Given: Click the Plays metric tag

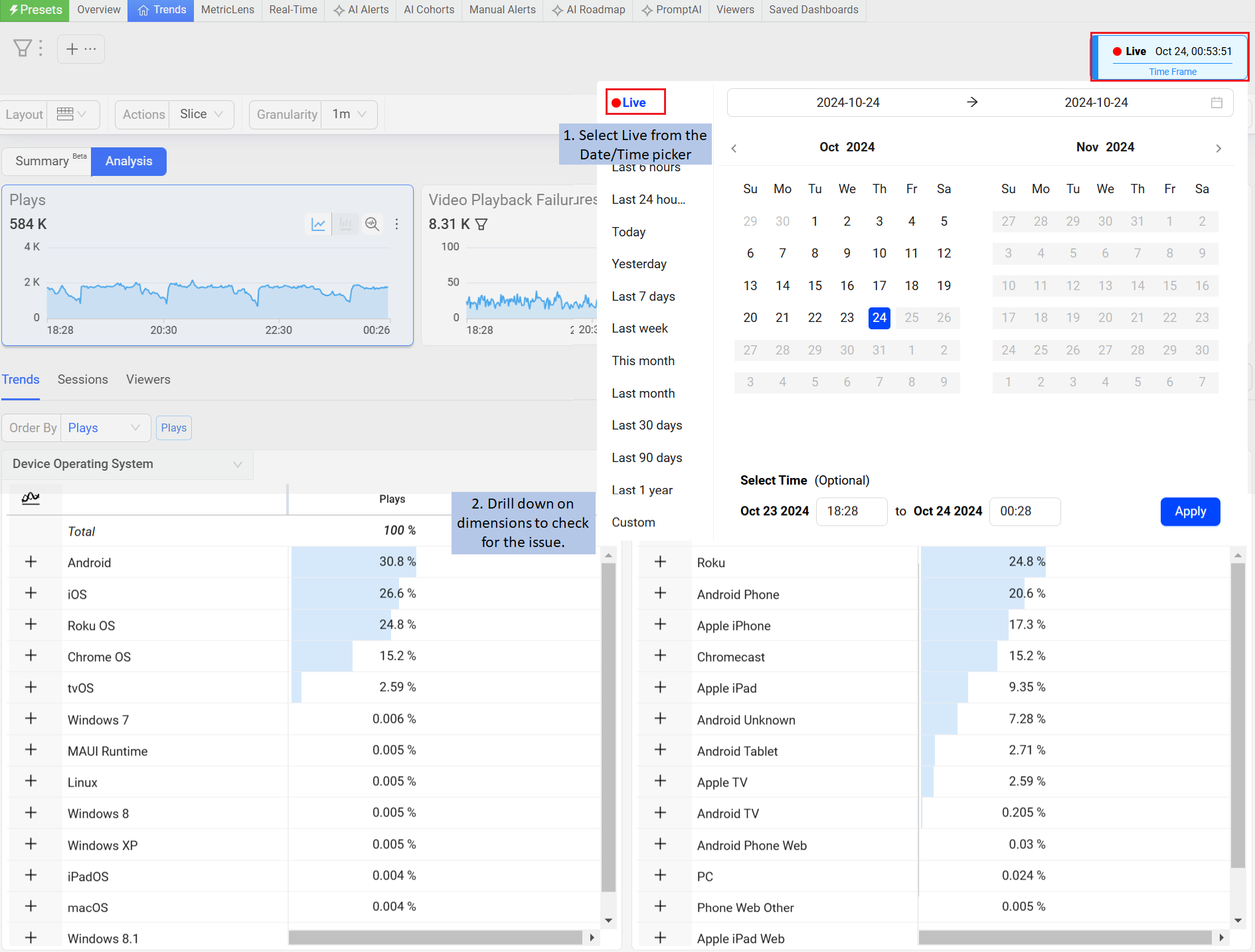Looking at the screenshot, I should (x=174, y=428).
